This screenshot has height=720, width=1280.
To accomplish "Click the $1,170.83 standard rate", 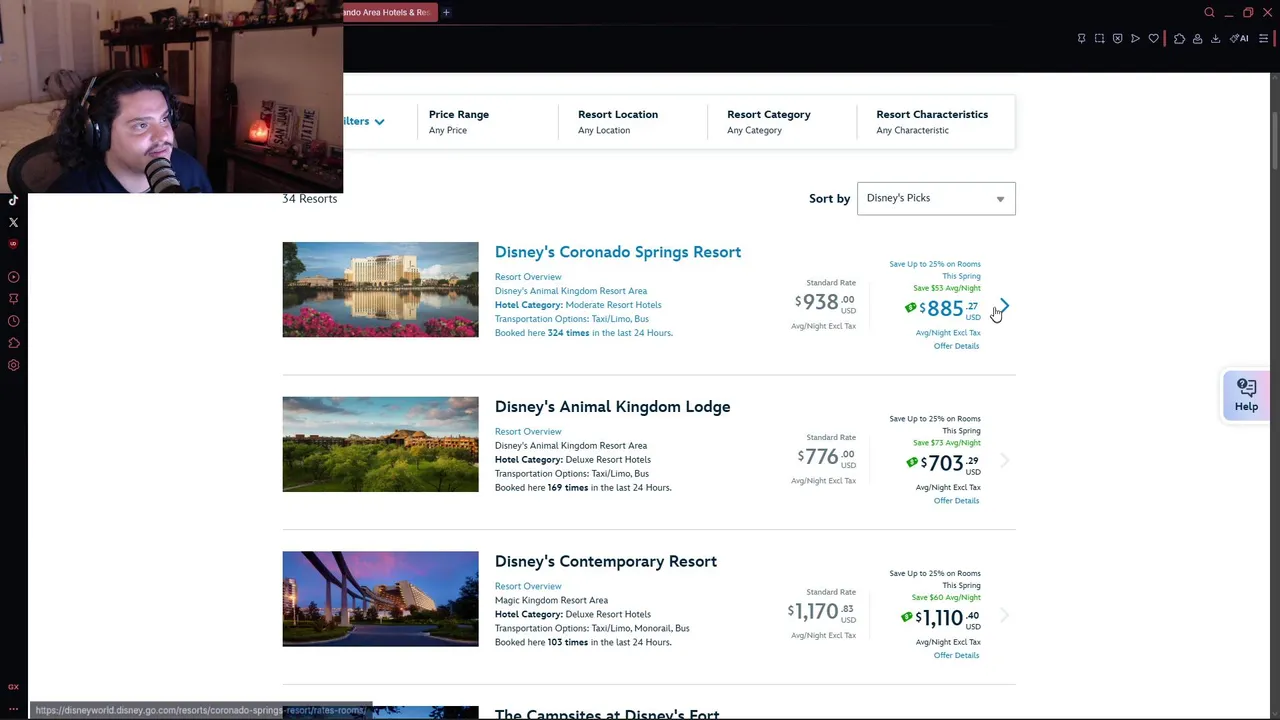I will point(822,611).
